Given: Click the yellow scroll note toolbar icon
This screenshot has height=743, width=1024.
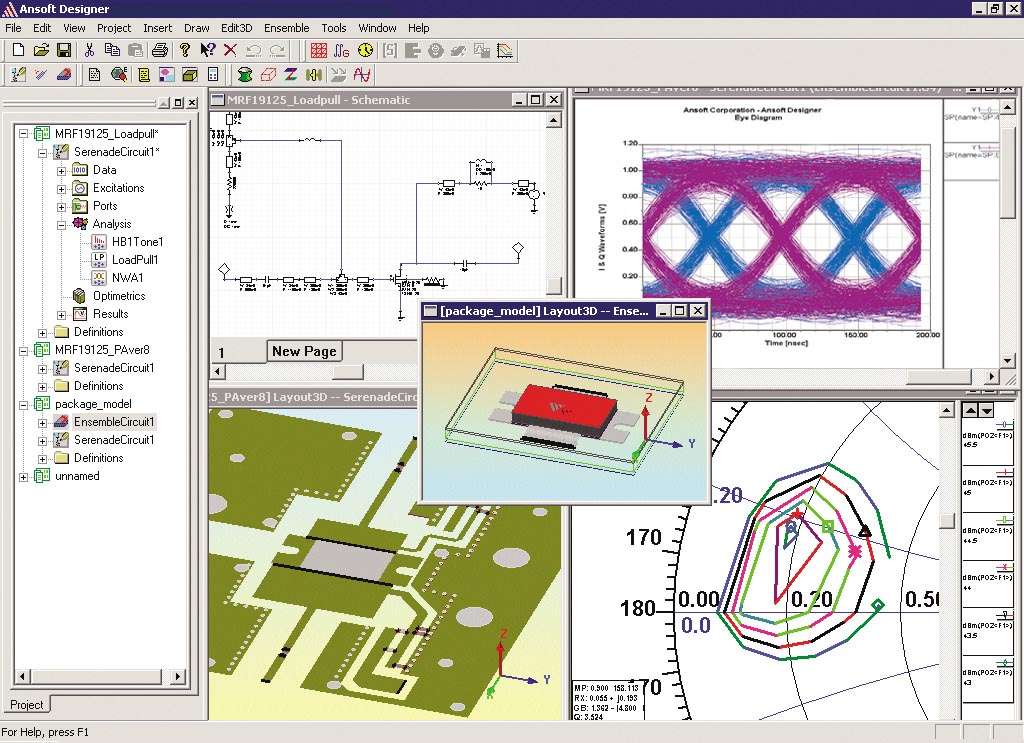Looking at the screenshot, I should [144, 74].
